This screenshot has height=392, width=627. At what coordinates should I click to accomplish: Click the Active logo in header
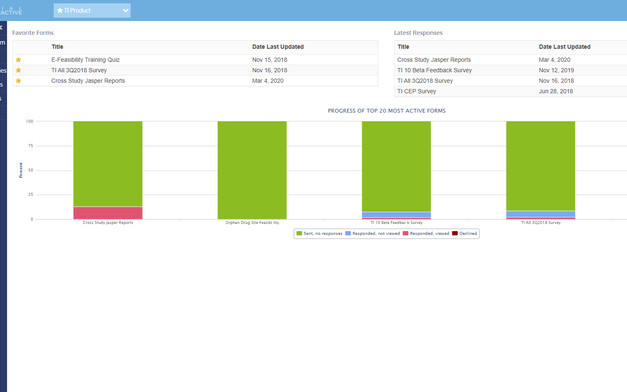[11, 11]
